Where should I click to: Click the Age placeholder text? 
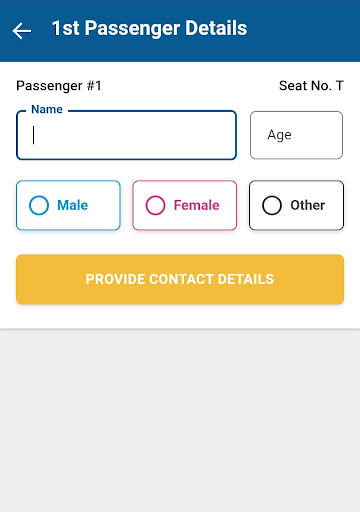[279, 135]
